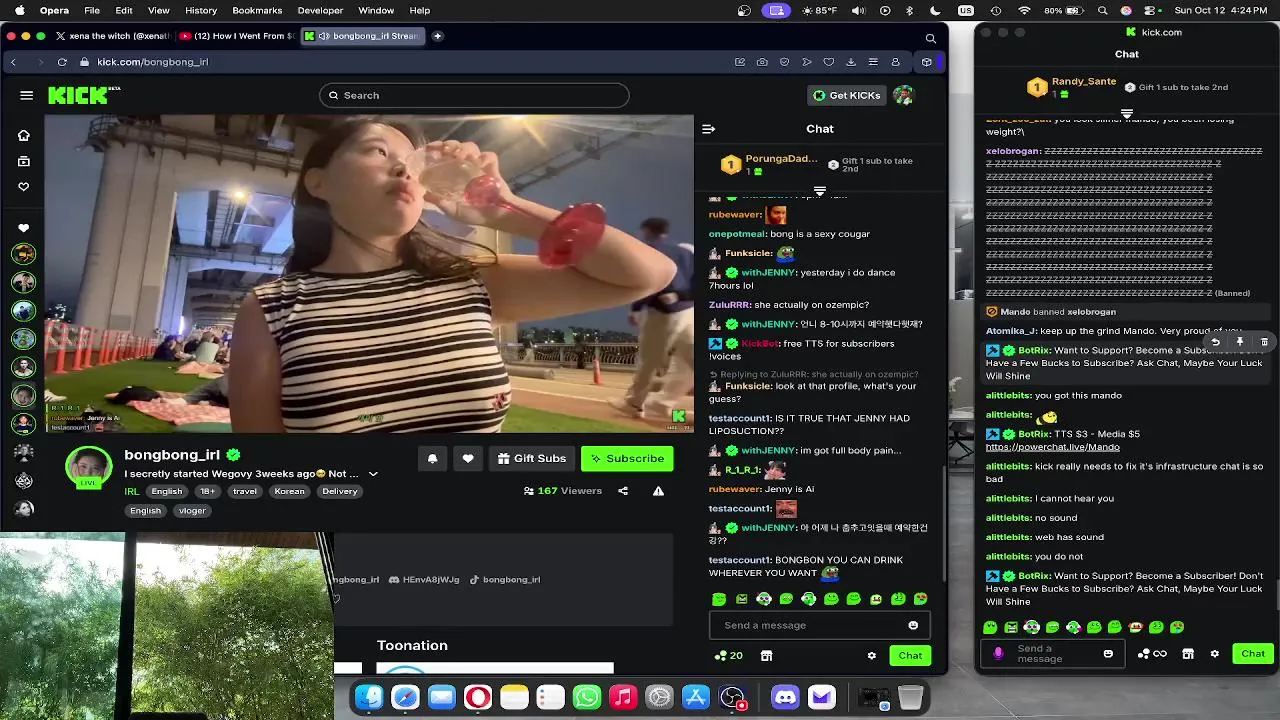The height and width of the screenshot is (720, 1280).
Task: Click the trash delete icon on Atomika_J message
Action: (x=1264, y=342)
